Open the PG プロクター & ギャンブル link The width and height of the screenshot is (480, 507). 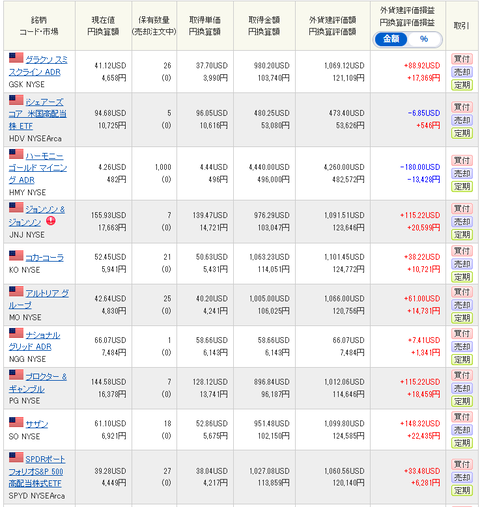pos(38,383)
